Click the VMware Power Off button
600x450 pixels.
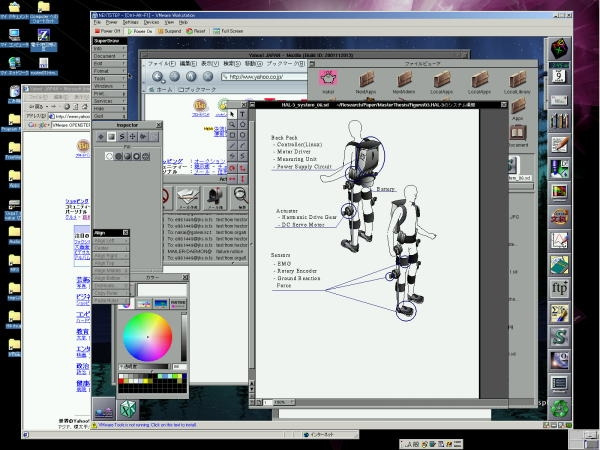pos(108,31)
